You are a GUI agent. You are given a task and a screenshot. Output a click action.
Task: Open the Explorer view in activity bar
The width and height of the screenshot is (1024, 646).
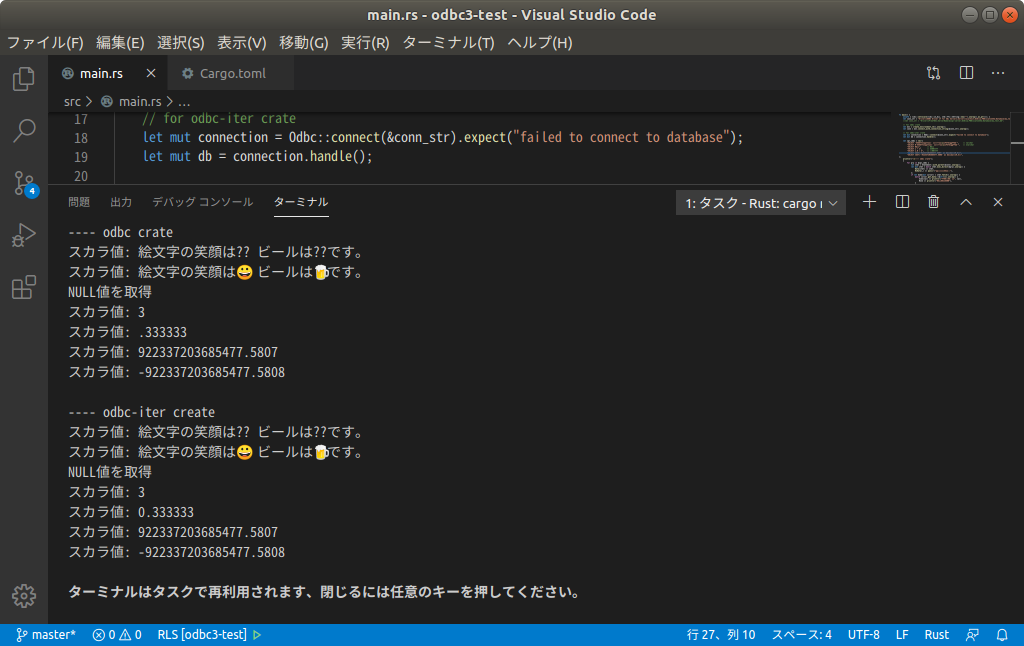click(24, 79)
